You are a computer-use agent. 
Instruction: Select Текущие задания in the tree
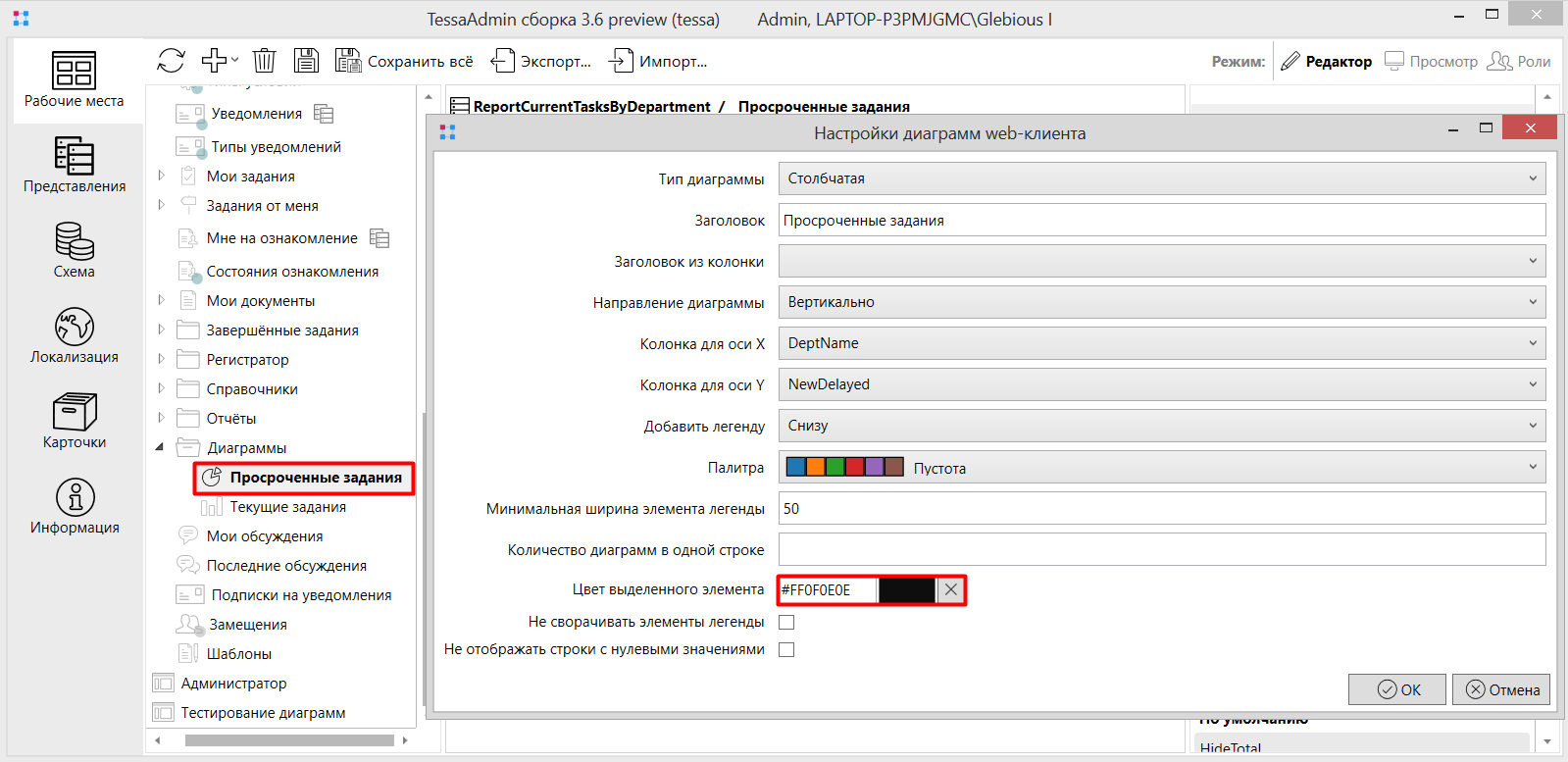pyautogui.click(x=287, y=507)
